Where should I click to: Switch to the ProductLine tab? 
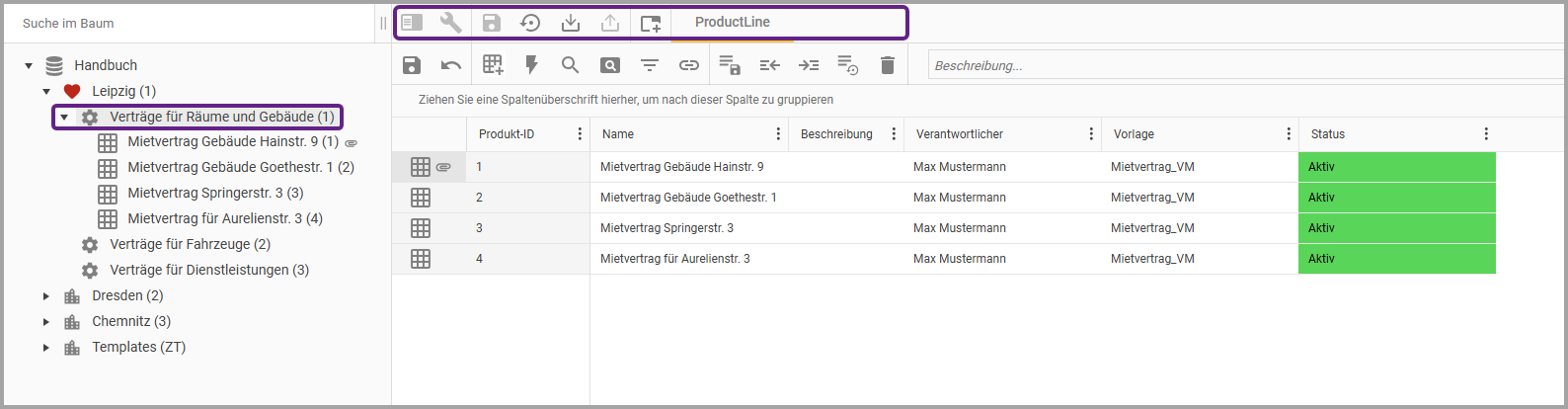tap(732, 23)
